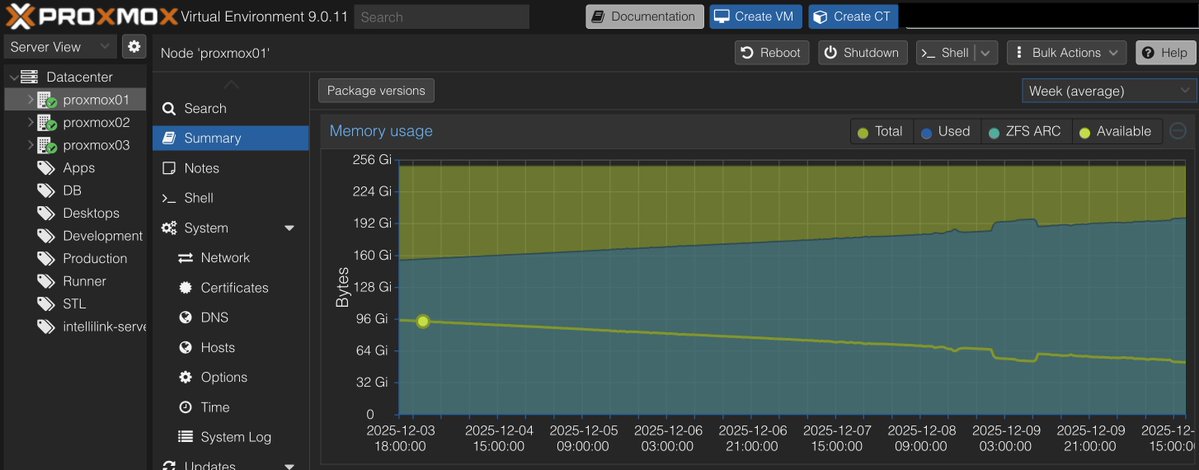Click the globe icon beside DNS
This screenshot has height=470, width=1199.
point(185,318)
